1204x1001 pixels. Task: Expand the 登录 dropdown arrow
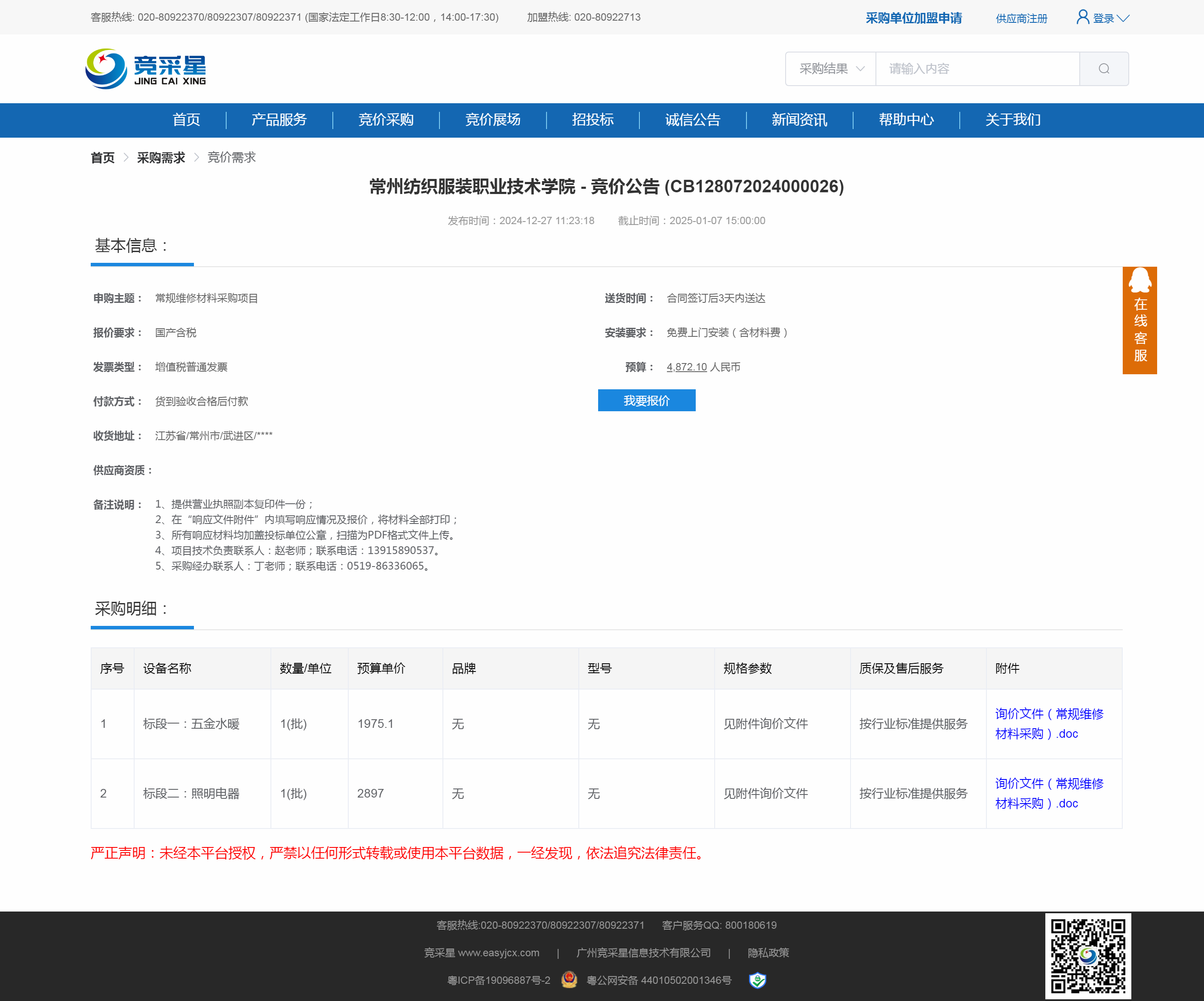(1123, 18)
